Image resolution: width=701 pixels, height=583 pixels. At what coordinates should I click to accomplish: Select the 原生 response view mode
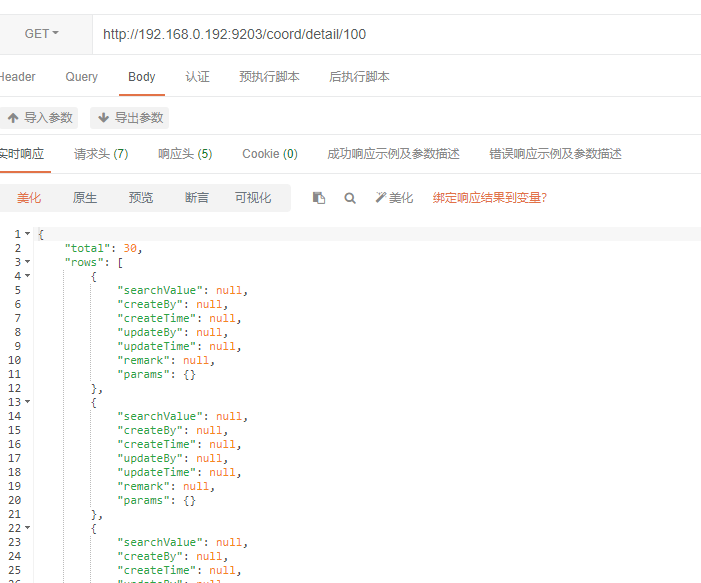click(85, 198)
